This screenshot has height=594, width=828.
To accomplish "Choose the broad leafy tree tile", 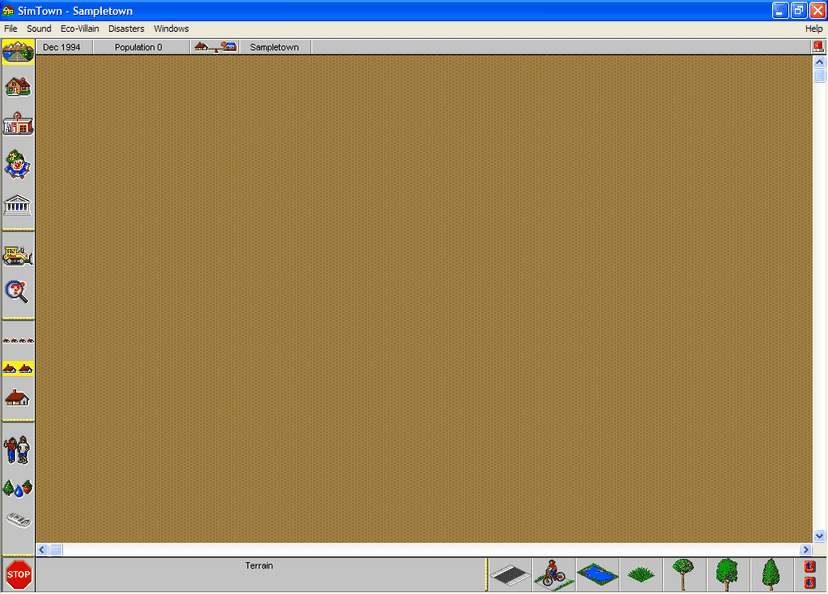I will (x=727, y=574).
